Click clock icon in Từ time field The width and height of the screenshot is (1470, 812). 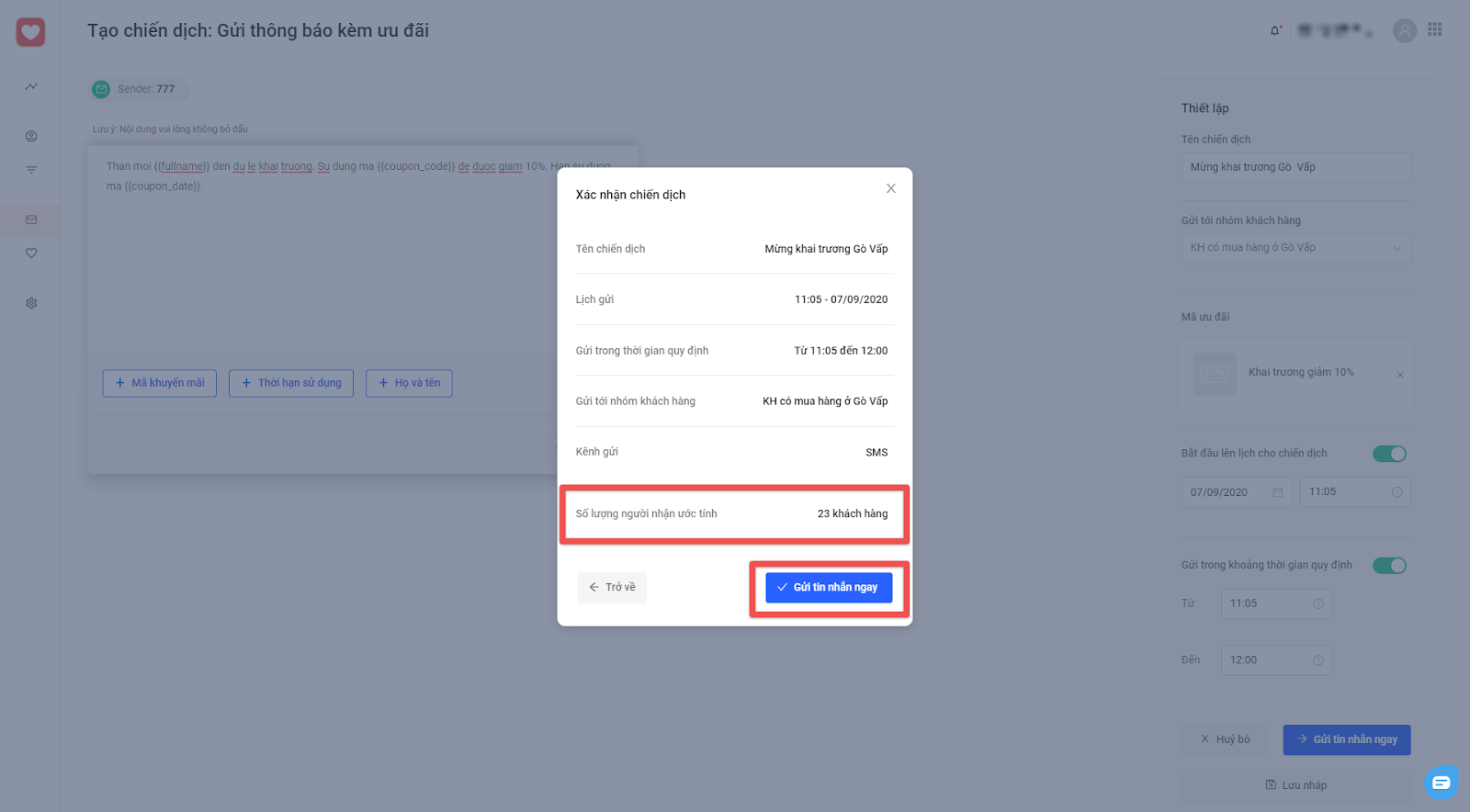[x=1318, y=603]
